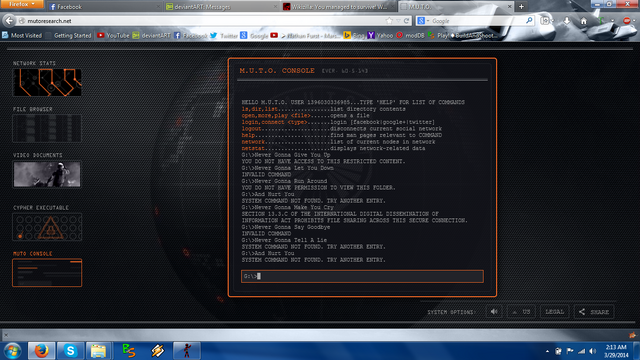640x360 pixels.
Task: Open the File Browser panel thumbnail
Action: 47,128
